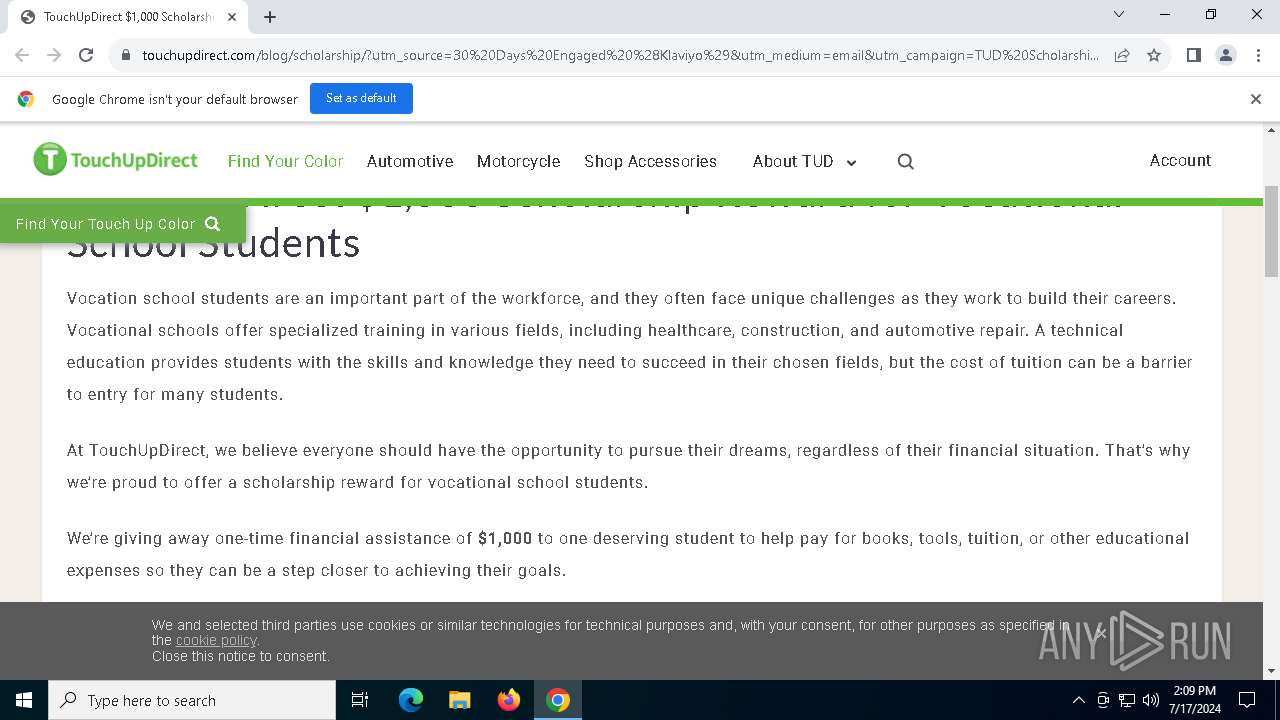Viewport: 1280px width, 720px height.
Task: Bookmark this page with the star icon
Action: [1154, 55]
